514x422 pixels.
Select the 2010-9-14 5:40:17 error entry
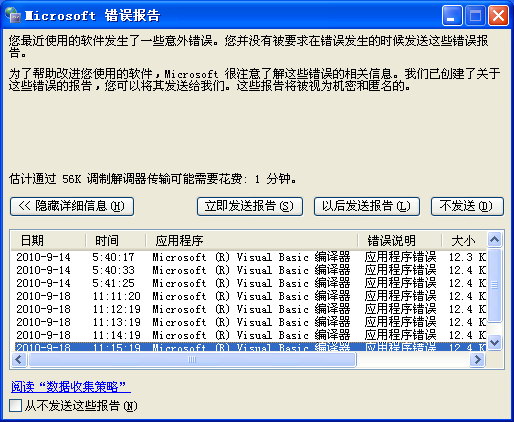coord(251,257)
